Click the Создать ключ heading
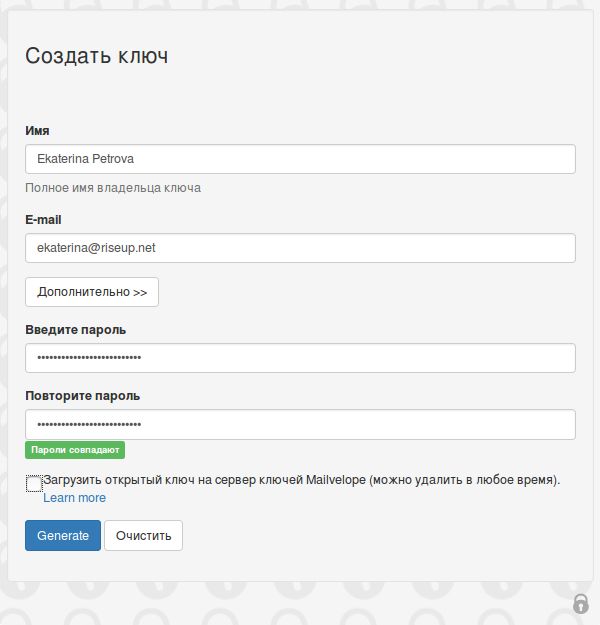Image resolution: width=600 pixels, height=625 pixels. (x=96, y=56)
